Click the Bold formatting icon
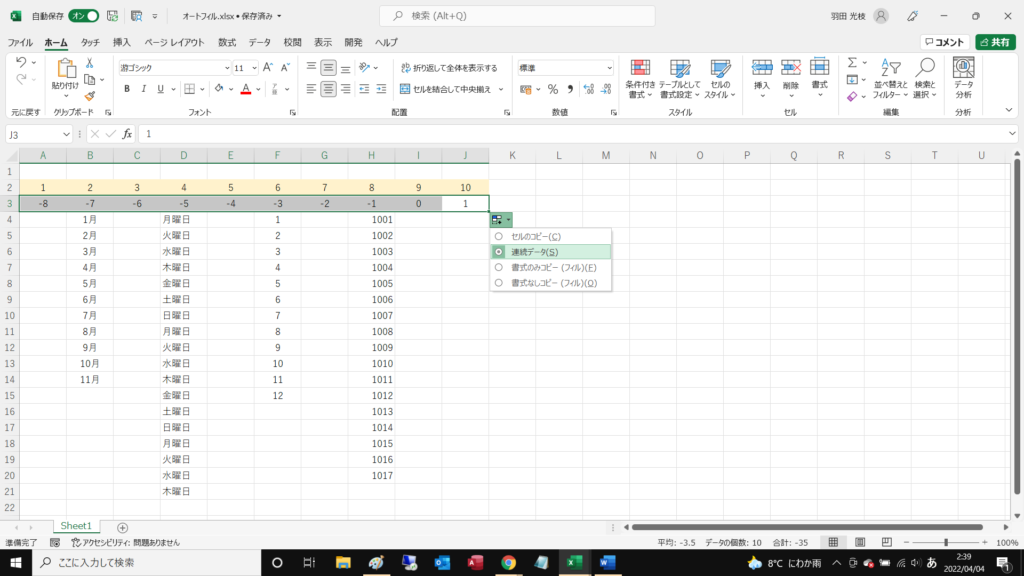This screenshot has width=1024, height=576. 127,89
